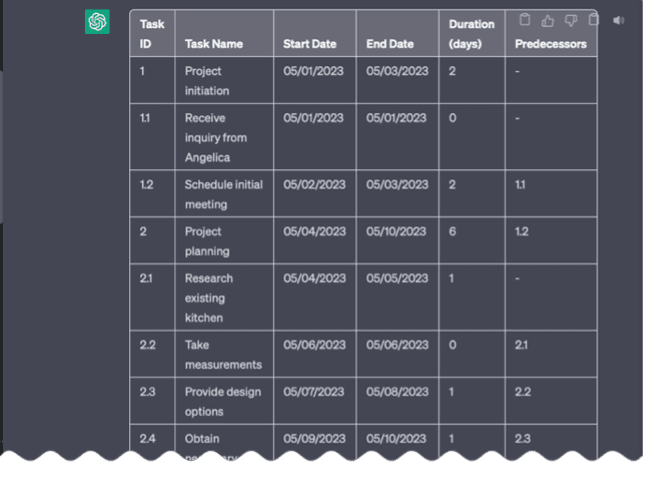Click the Task ID column header
Screen dimensions: 647x485
152,33
